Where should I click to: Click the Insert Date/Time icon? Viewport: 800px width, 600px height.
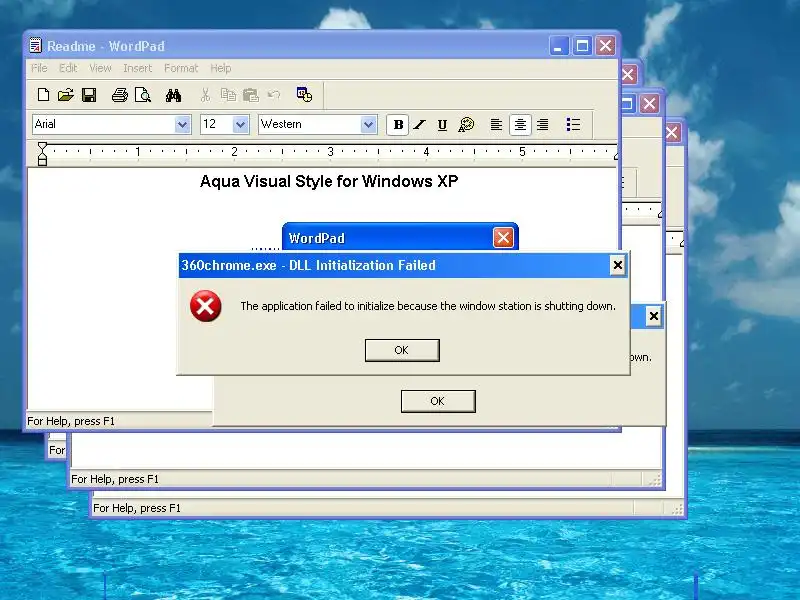point(305,94)
